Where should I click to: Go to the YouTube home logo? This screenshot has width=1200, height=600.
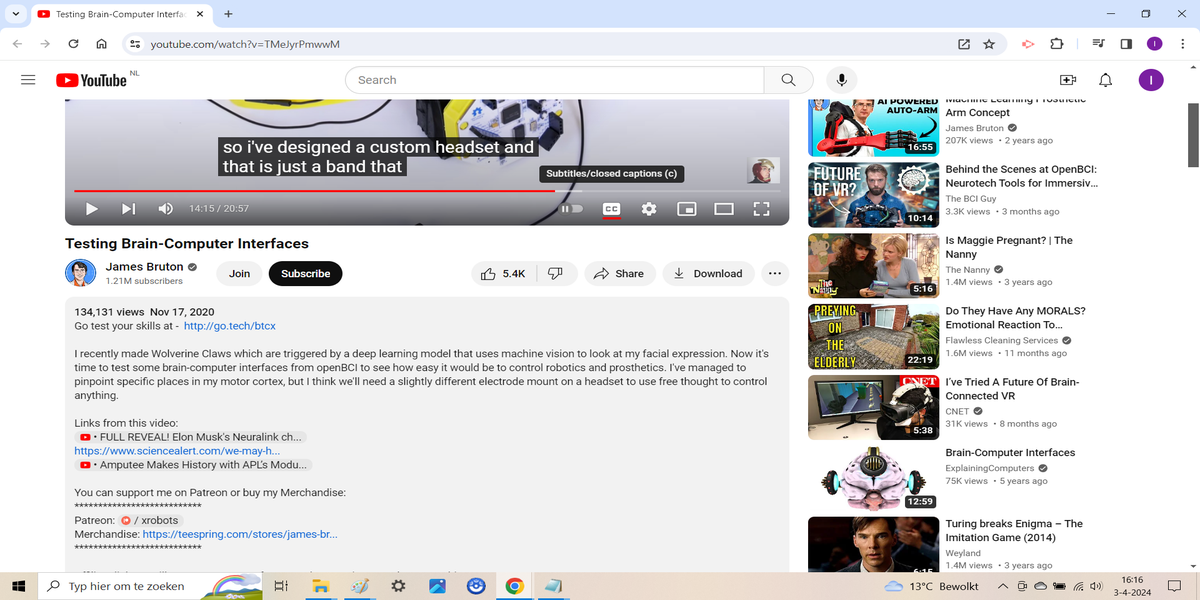click(x=91, y=80)
